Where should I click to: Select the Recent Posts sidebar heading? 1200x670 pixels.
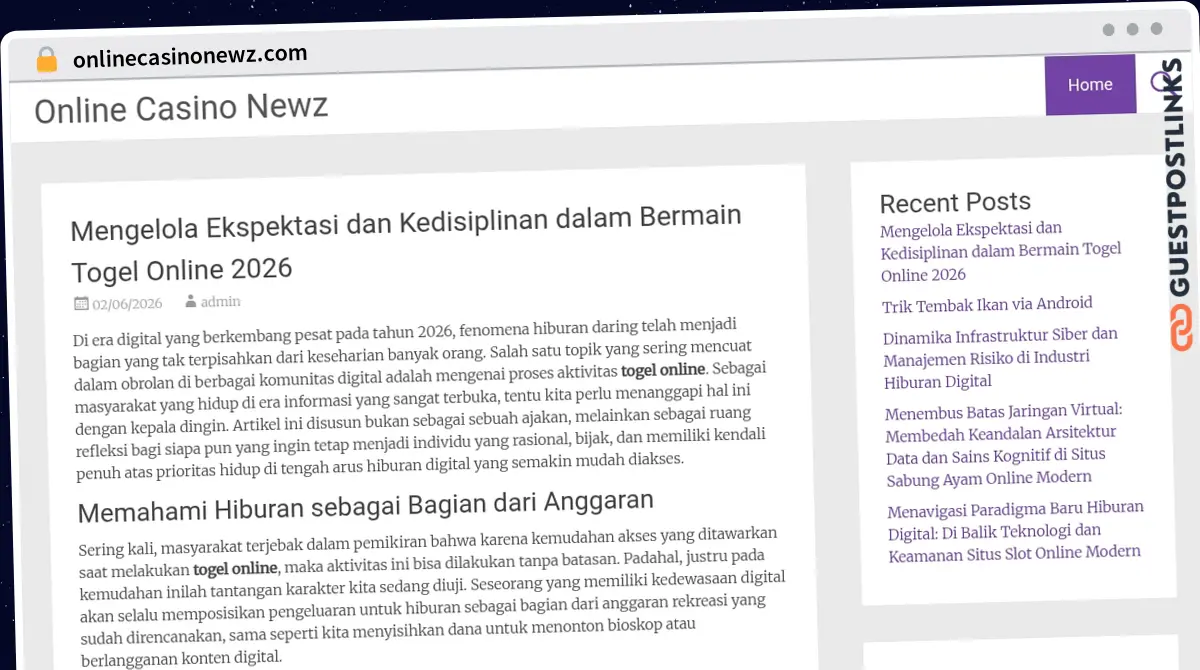(955, 202)
